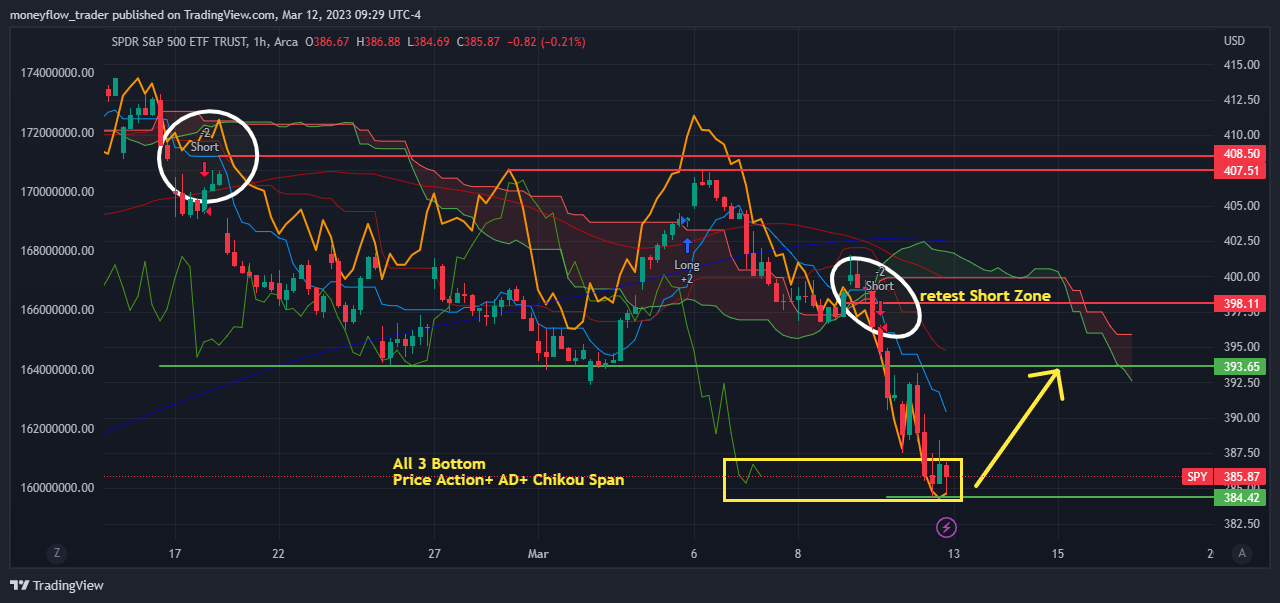The width and height of the screenshot is (1280, 603).
Task: Click the 410.00 price axis tick
Action: pyautogui.click(x=1241, y=135)
